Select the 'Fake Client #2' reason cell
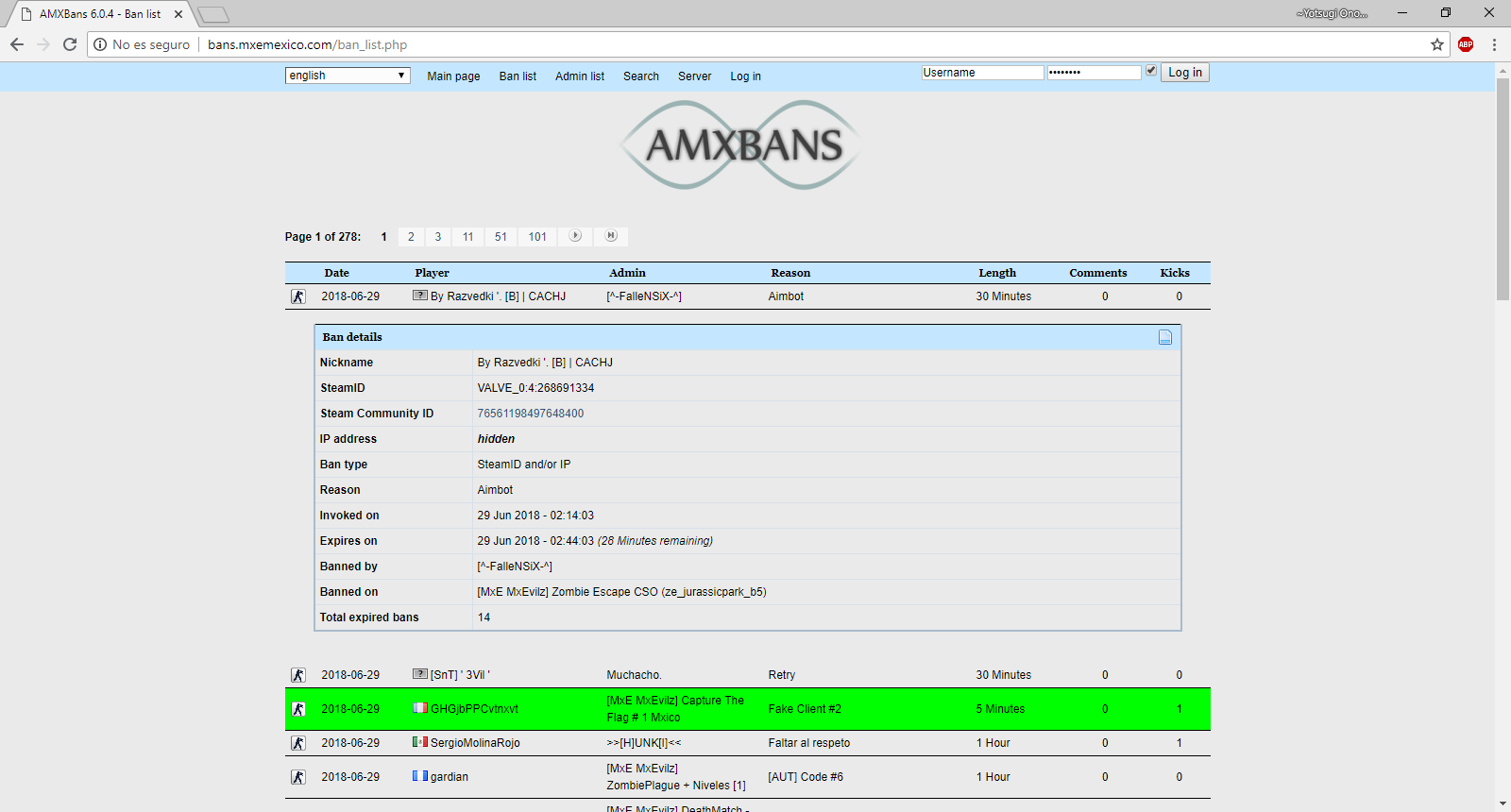 pyautogui.click(x=805, y=709)
